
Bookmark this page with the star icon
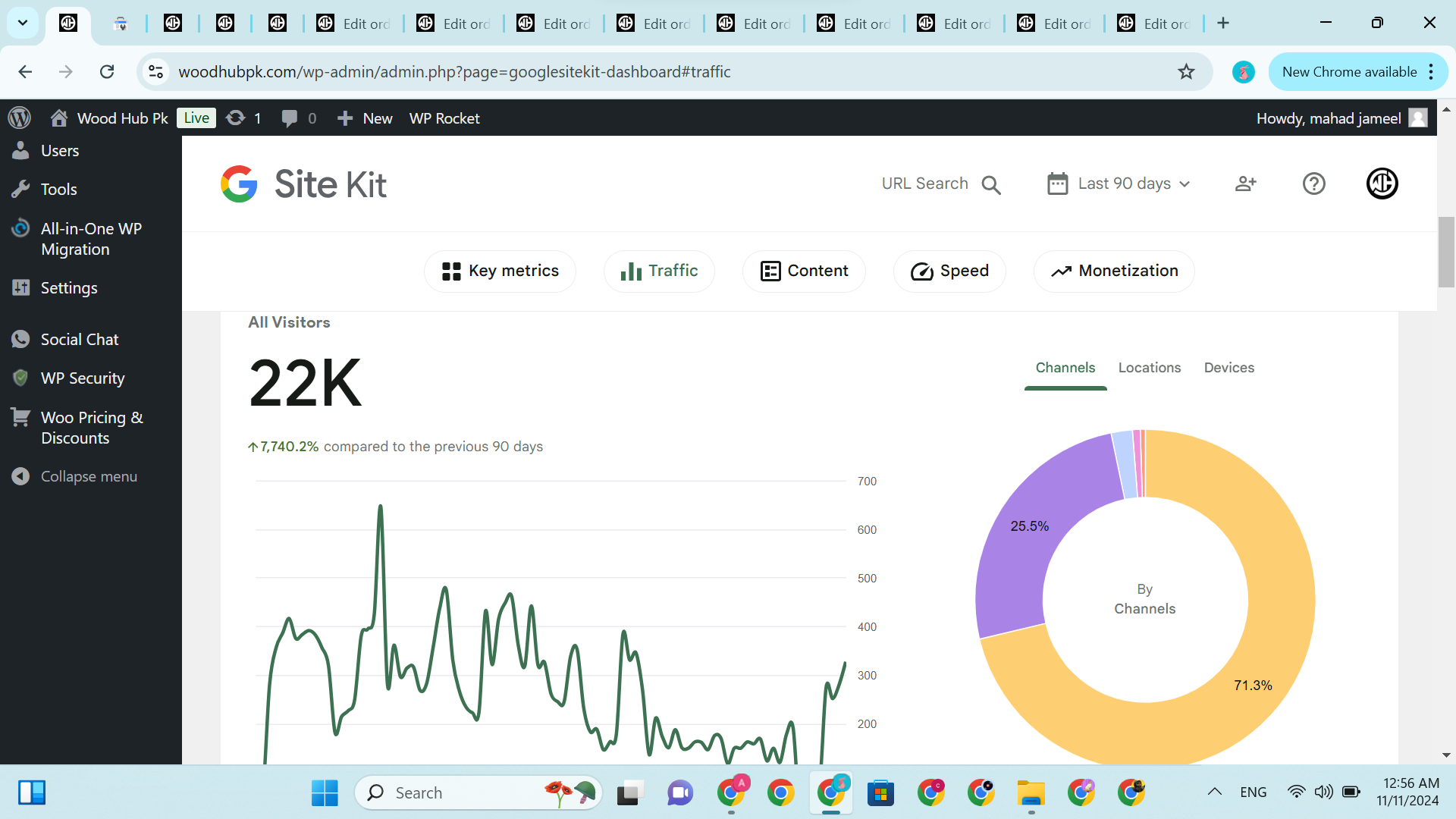1186,72
